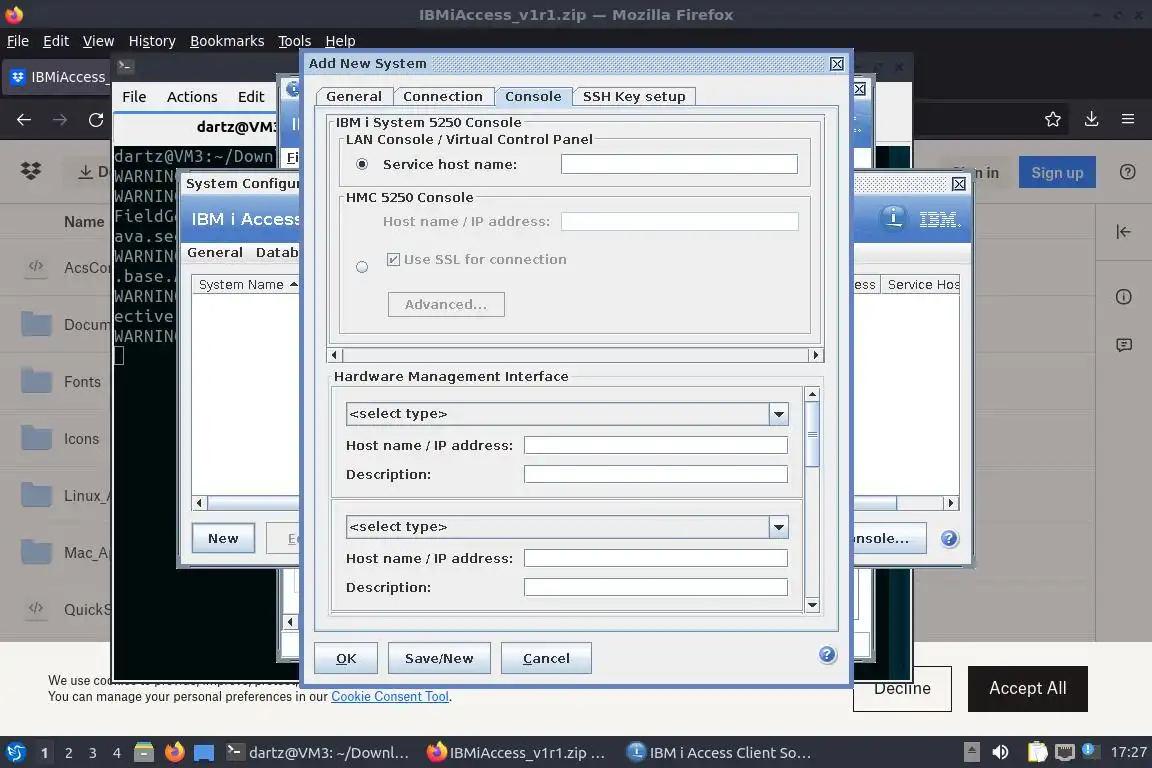Click first Host name / IP address field
Screen dimensions: 1152x768
click(655, 445)
